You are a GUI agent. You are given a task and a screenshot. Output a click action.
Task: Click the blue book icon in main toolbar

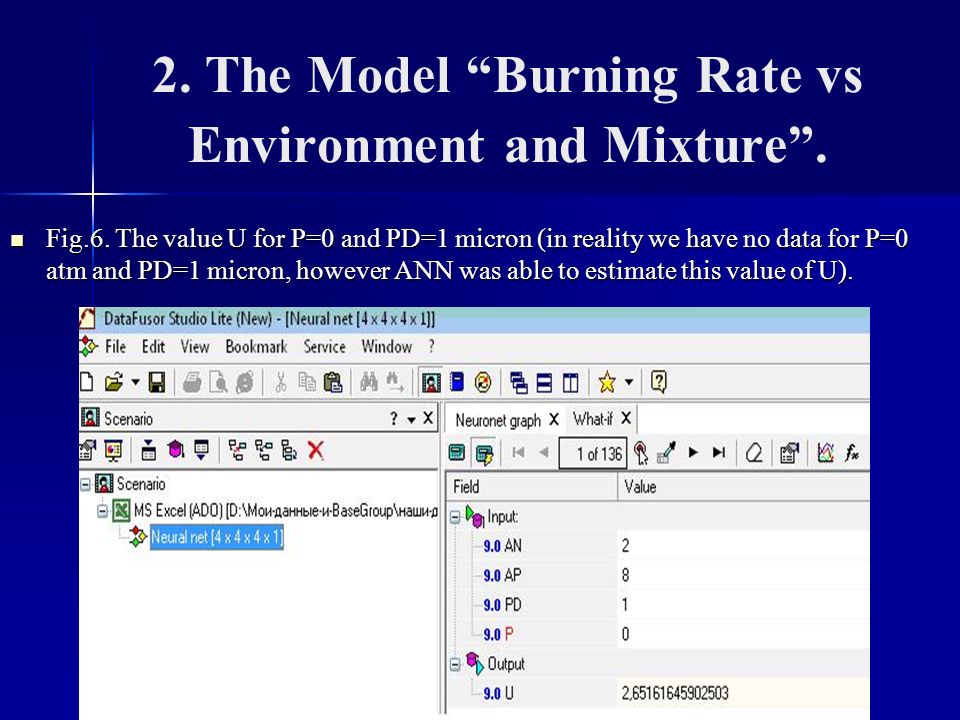click(x=457, y=383)
